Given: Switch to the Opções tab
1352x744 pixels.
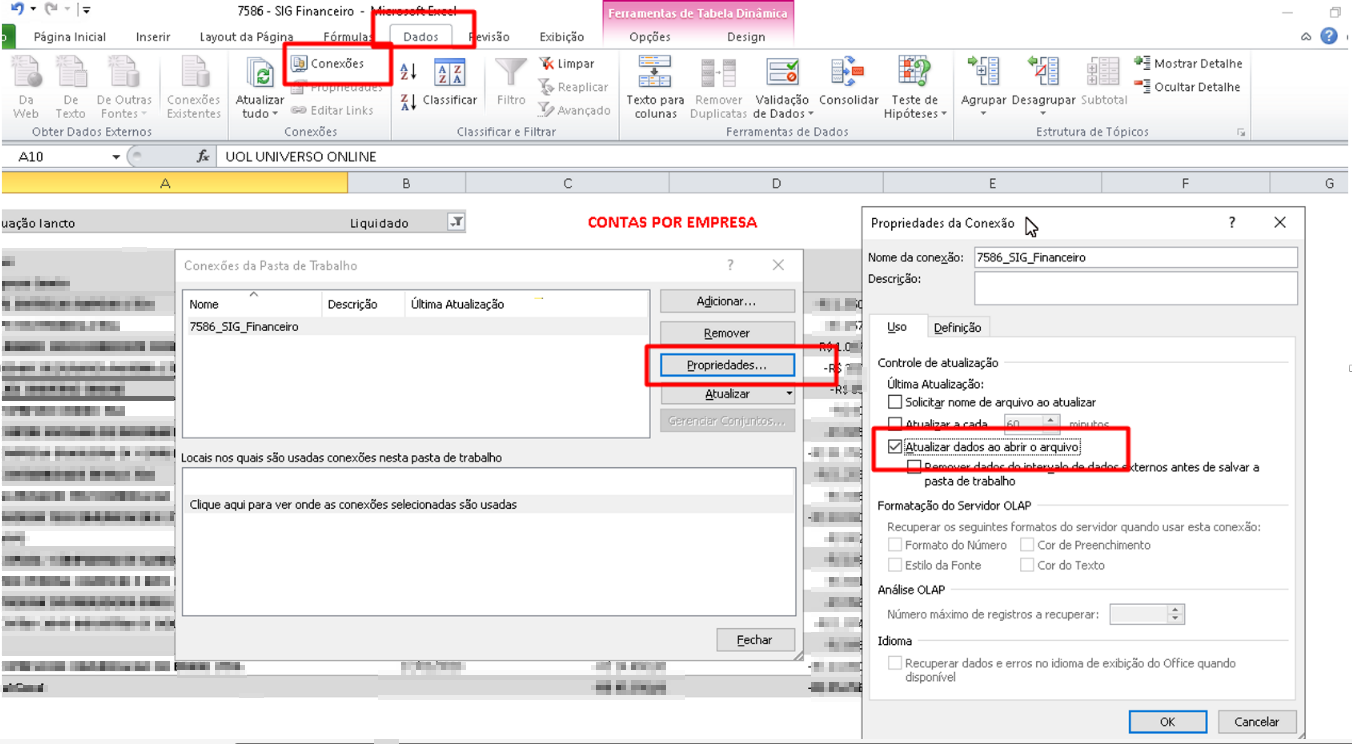Looking at the screenshot, I should pos(650,37).
